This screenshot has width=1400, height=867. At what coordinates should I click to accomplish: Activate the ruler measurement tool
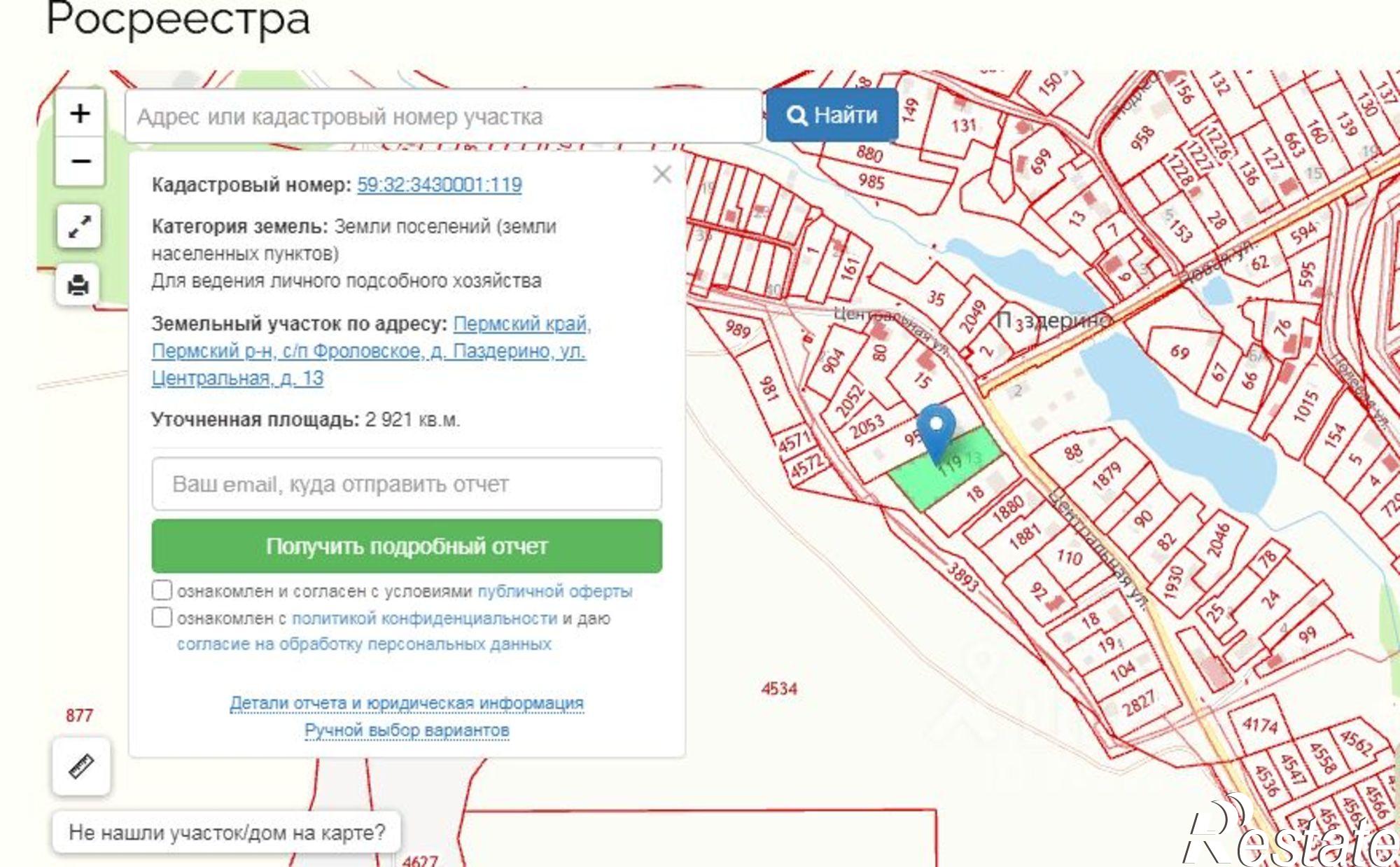[81, 766]
